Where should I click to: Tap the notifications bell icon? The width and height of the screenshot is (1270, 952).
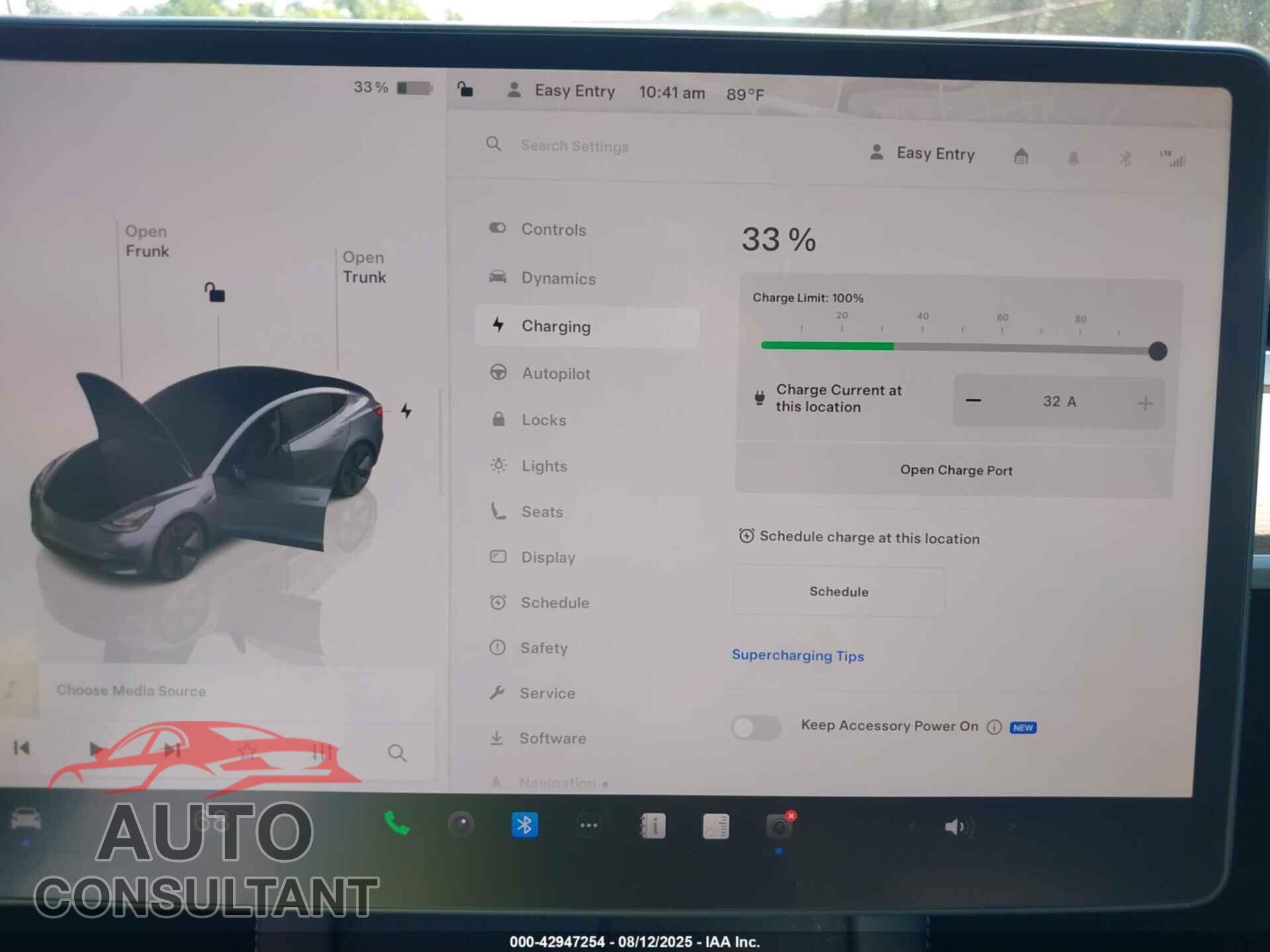pos(1073,158)
